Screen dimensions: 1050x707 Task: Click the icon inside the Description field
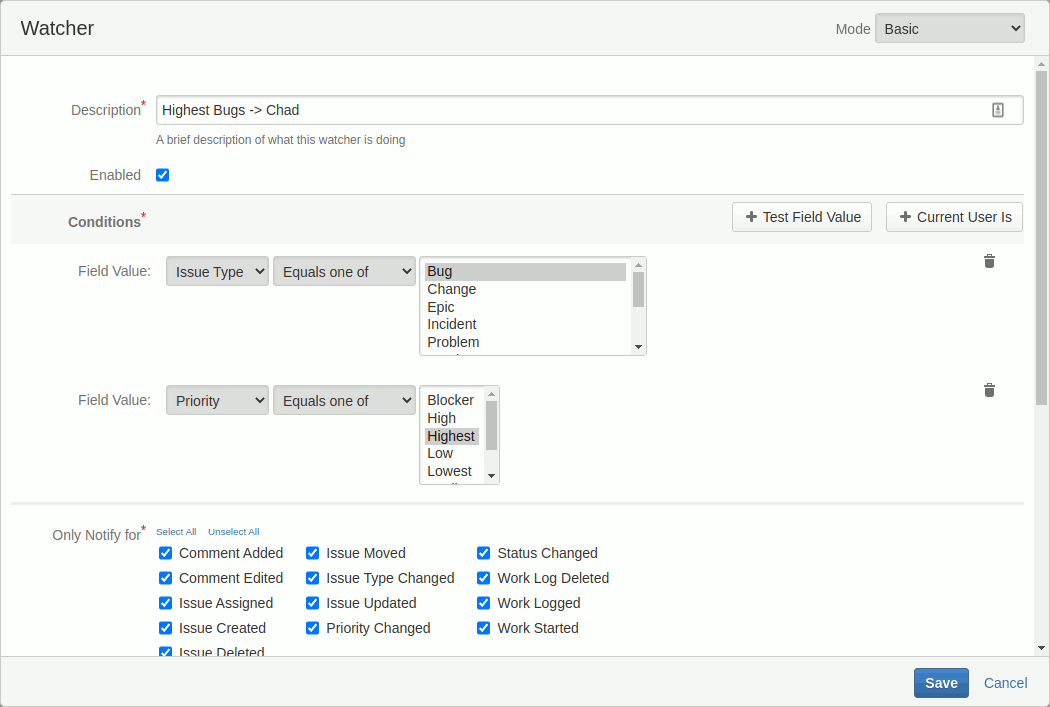[x=998, y=110]
